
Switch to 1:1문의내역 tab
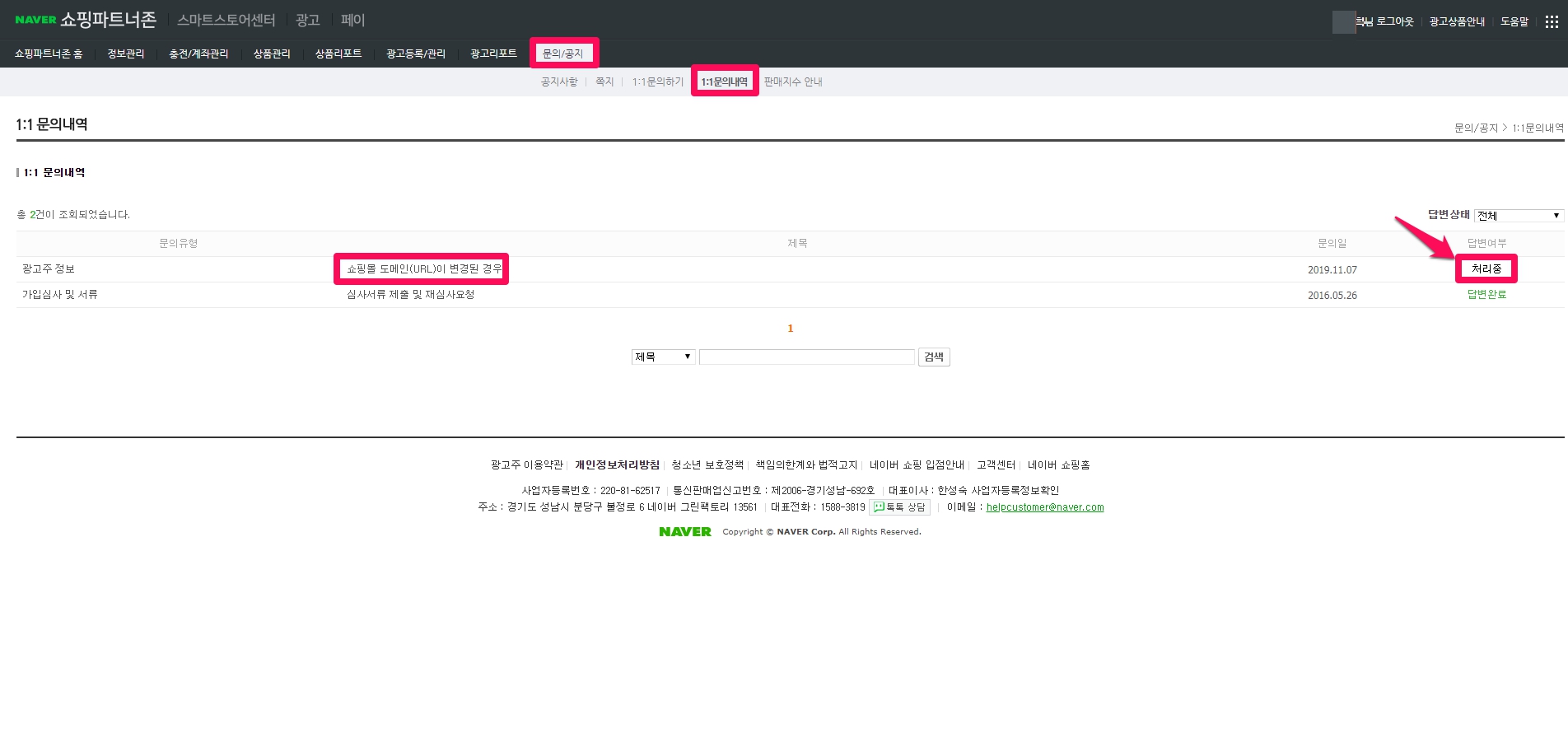coord(724,82)
